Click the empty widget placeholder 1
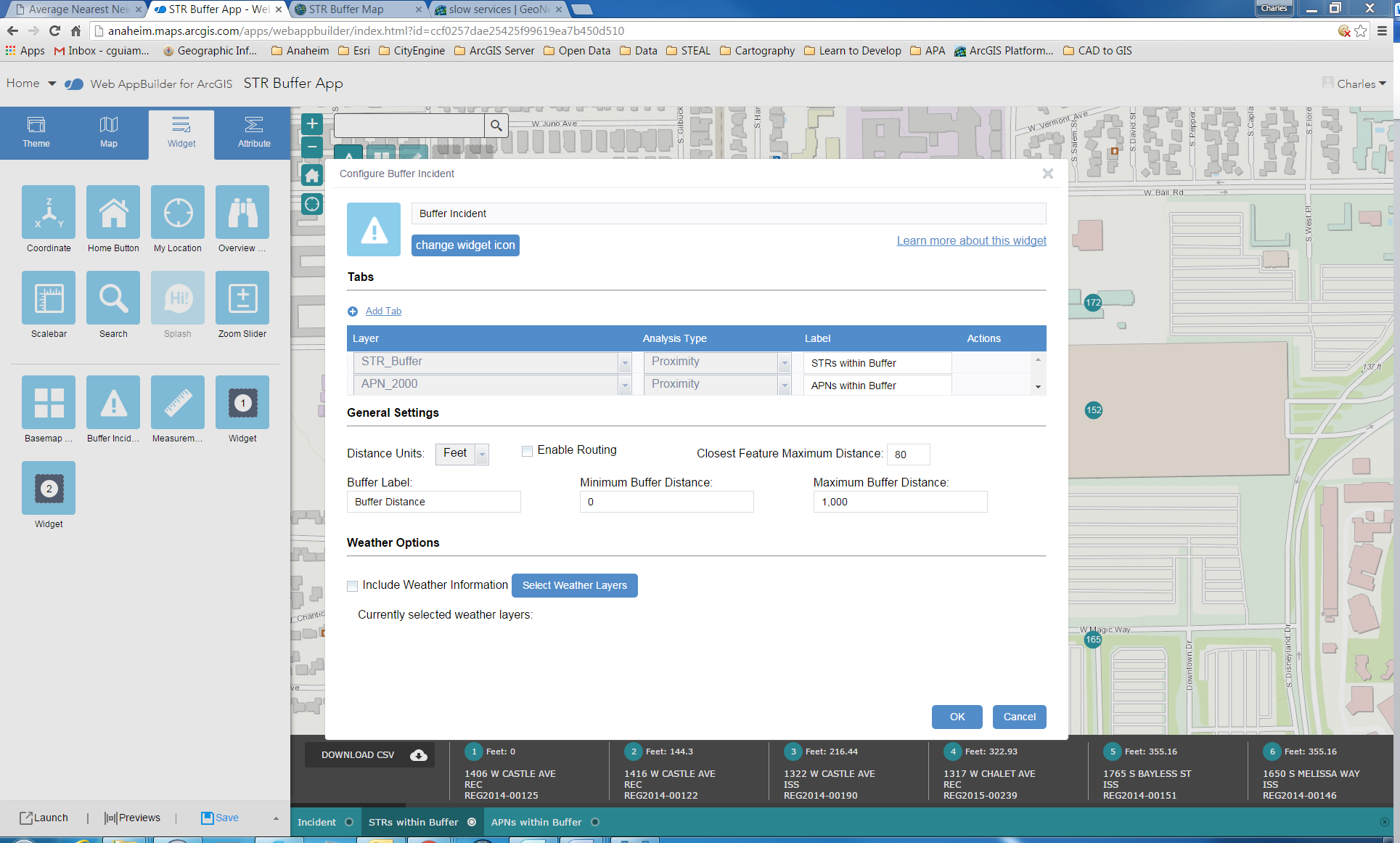This screenshot has height=843, width=1400. tap(242, 402)
